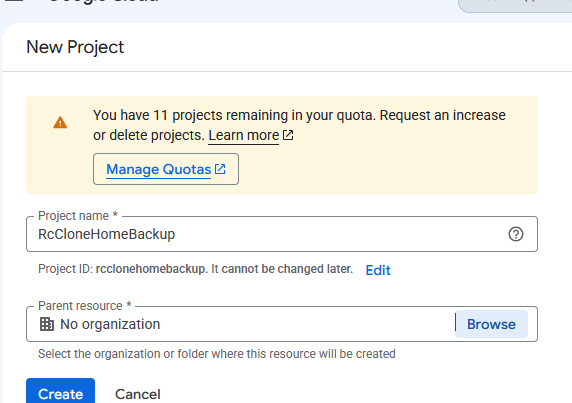572x403 pixels.
Task: Click the external-link icon beside Learn more
Action: point(288,135)
